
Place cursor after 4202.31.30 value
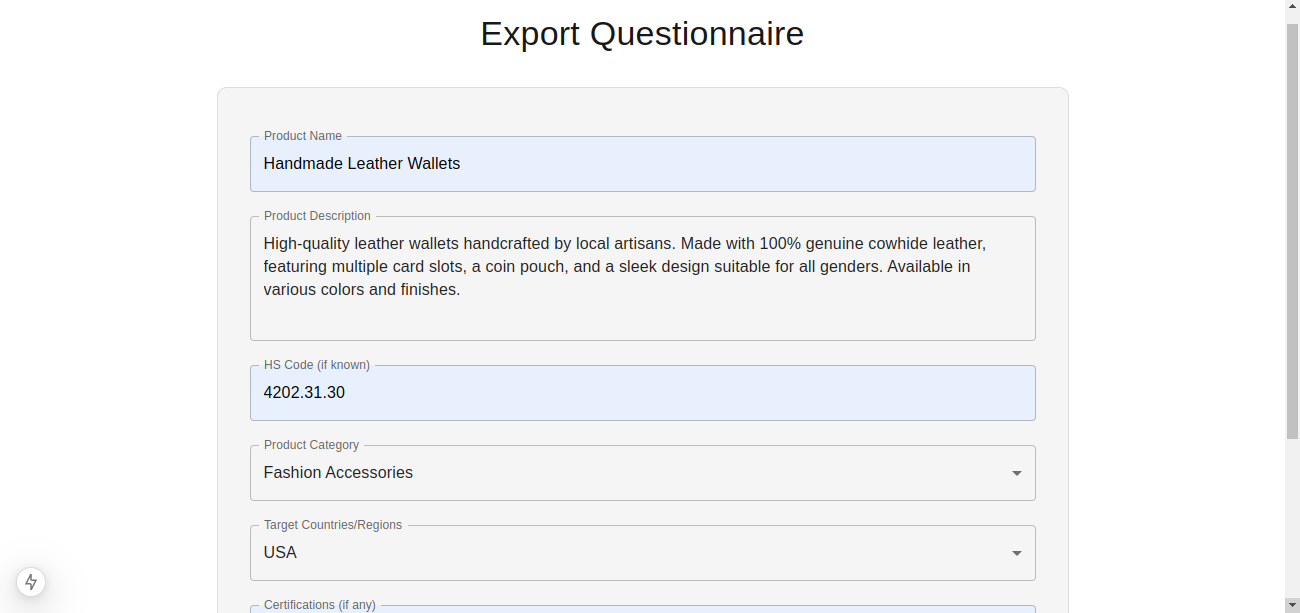click(x=346, y=392)
